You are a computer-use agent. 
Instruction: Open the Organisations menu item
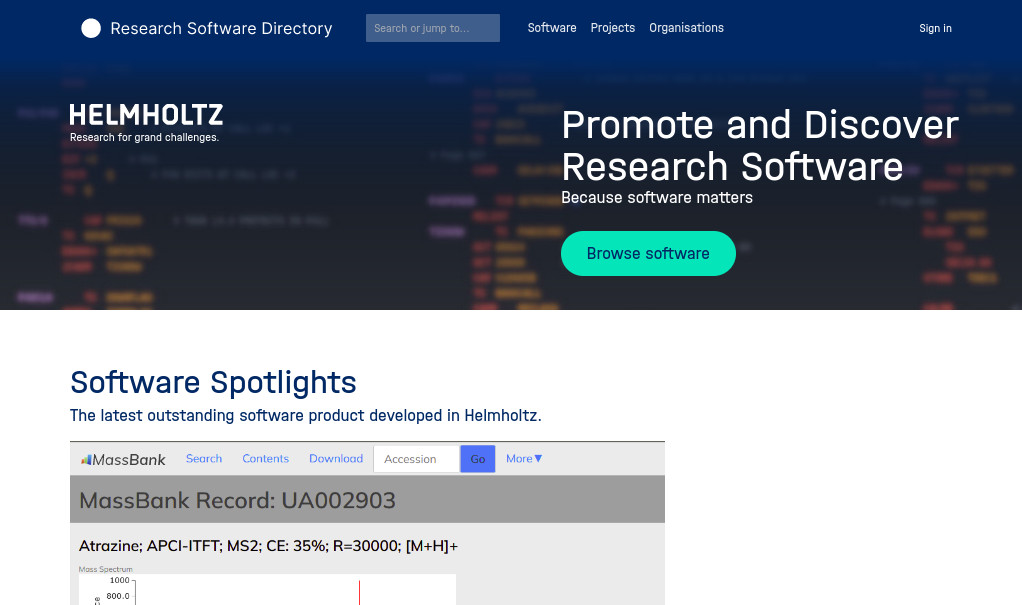(x=686, y=28)
